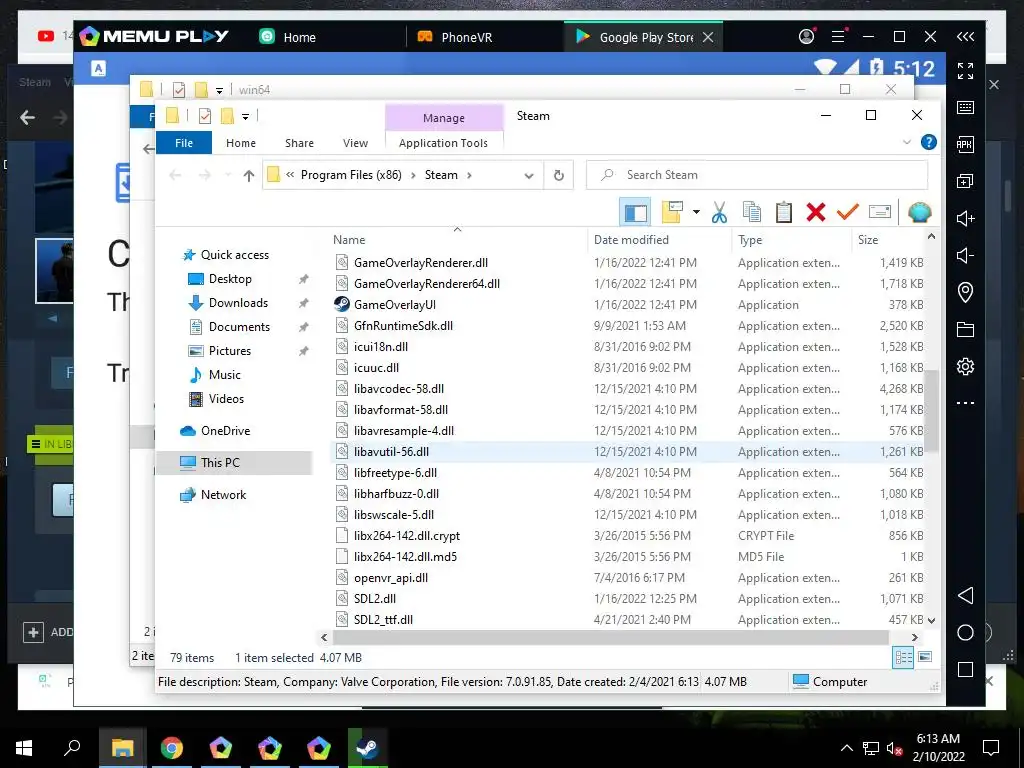Open Explorer Help question mark icon

[x=928, y=142]
